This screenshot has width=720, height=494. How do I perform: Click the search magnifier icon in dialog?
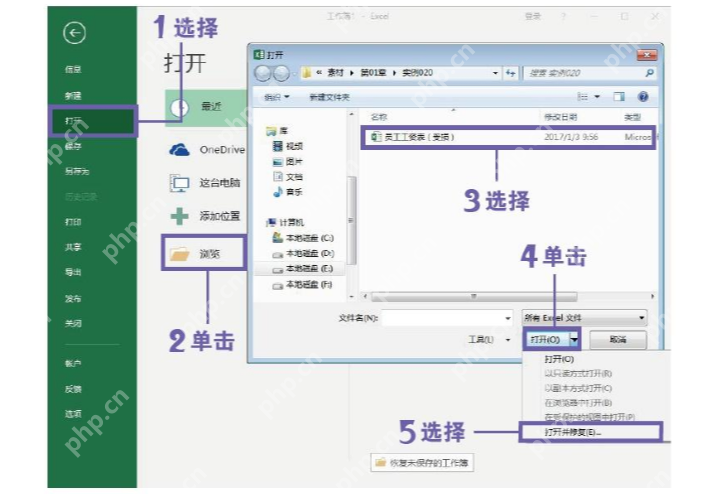[649, 73]
